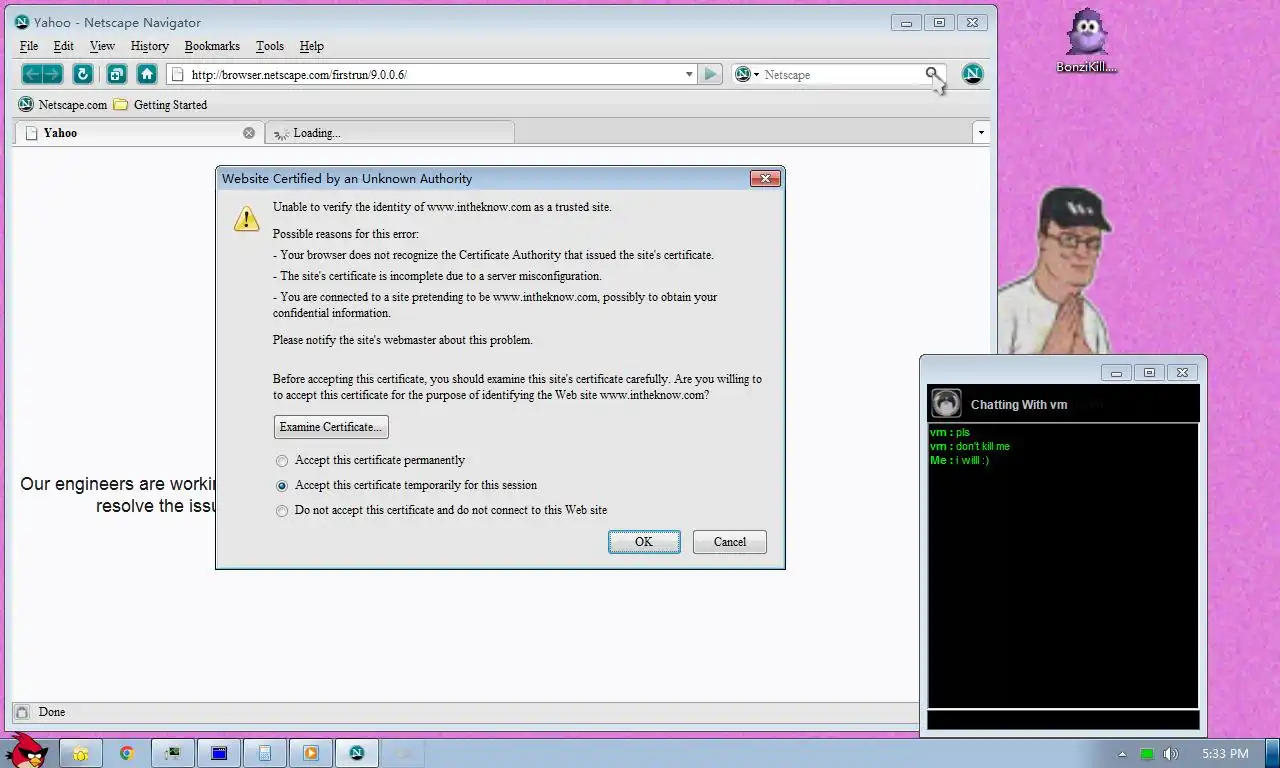
Task: Show hidden tray icons arrow
Action: pyautogui.click(x=1122, y=754)
